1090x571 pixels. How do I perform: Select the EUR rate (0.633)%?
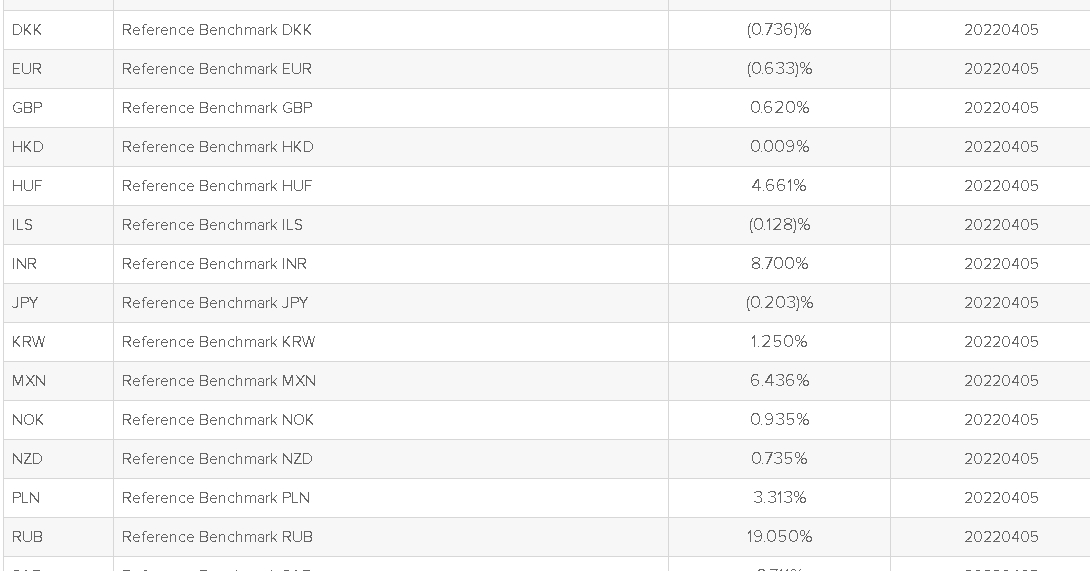779,69
